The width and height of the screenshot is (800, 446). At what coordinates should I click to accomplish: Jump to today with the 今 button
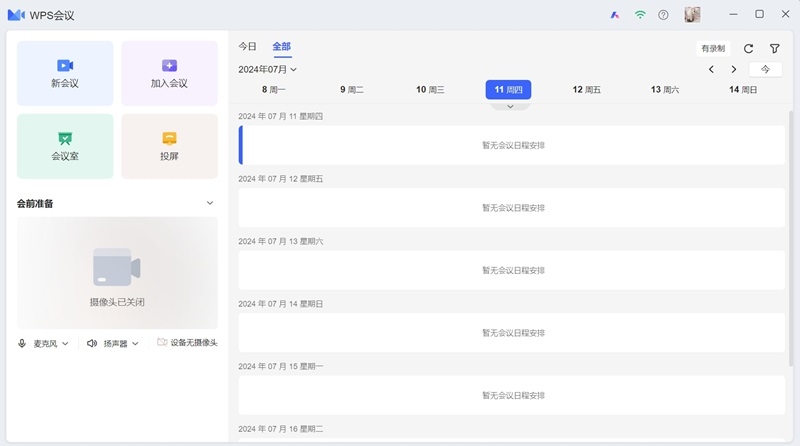[x=766, y=69]
